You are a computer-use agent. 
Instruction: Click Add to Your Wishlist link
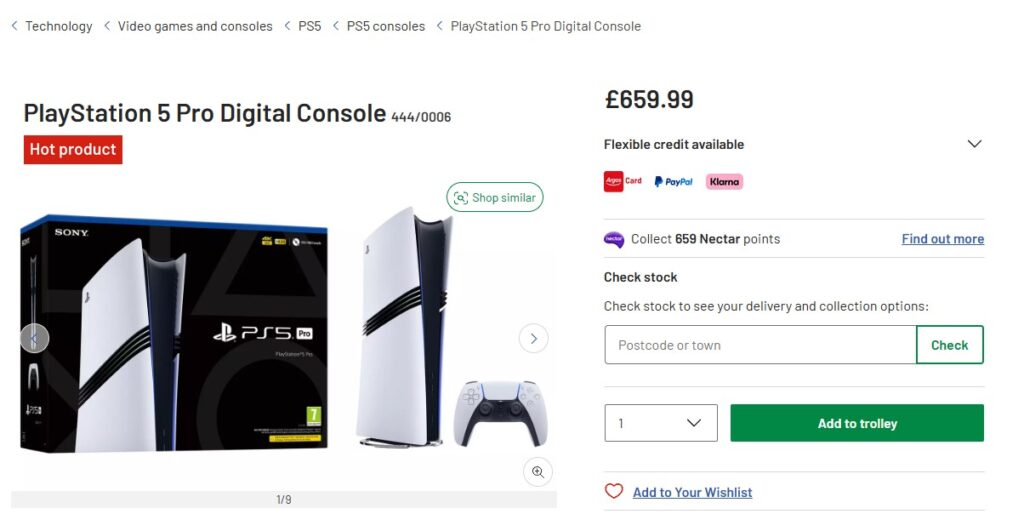pyautogui.click(x=692, y=492)
